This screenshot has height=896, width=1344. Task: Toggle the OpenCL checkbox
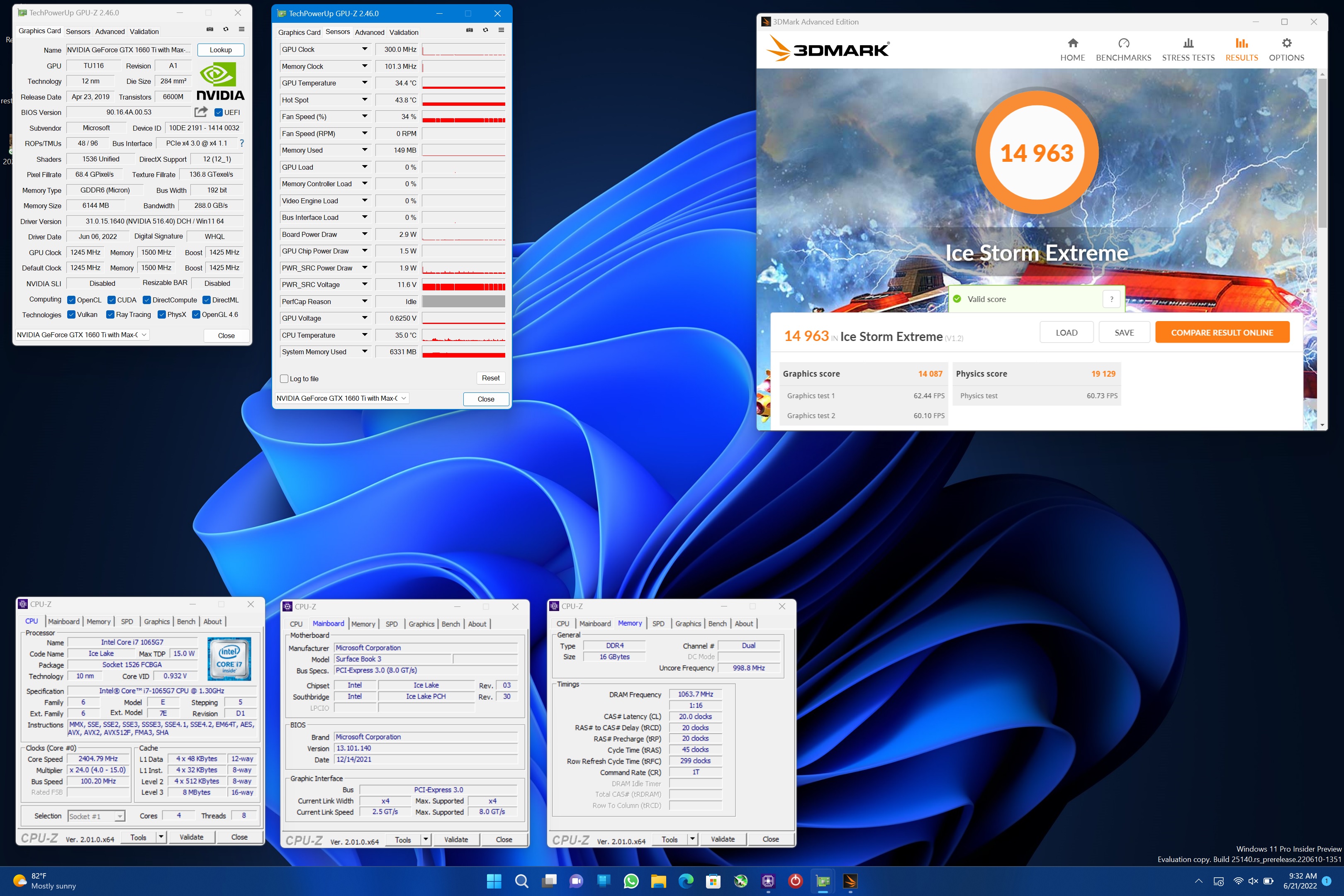[71, 300]
